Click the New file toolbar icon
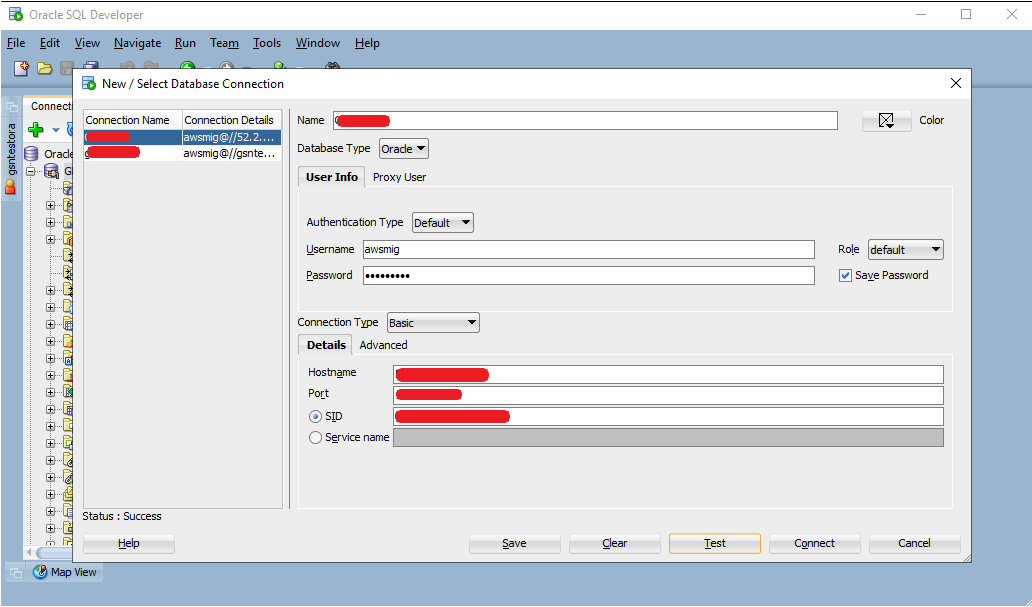 tap(21, 68)
